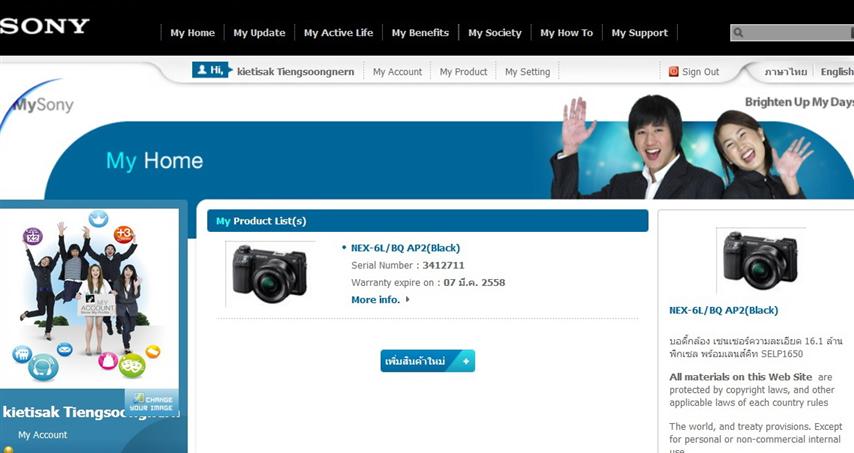Open the My Active Life menu
Viewport: 854px width, 453px height.
pos(338,33)
